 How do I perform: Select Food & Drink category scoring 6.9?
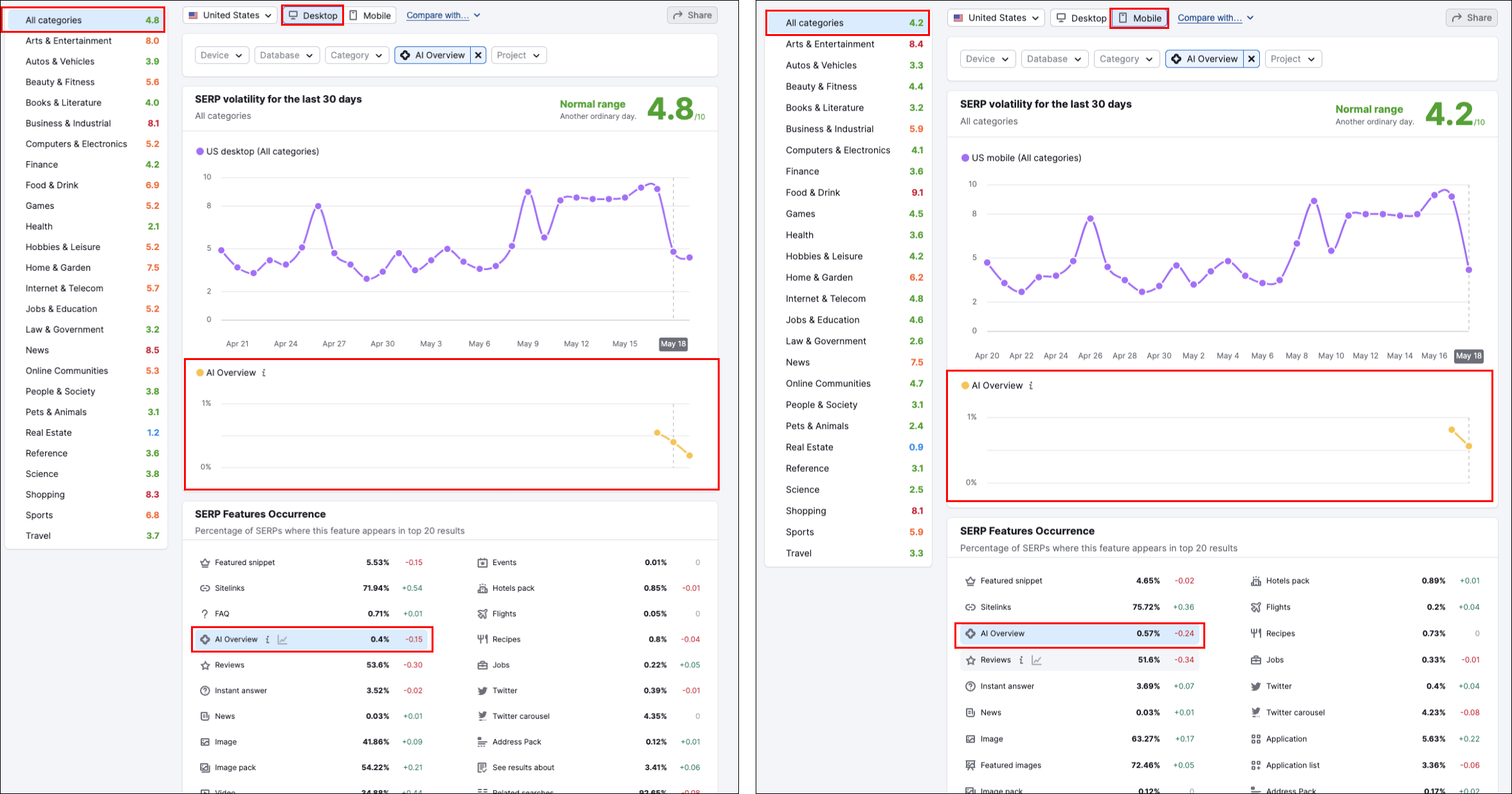(x=52, y=185)
